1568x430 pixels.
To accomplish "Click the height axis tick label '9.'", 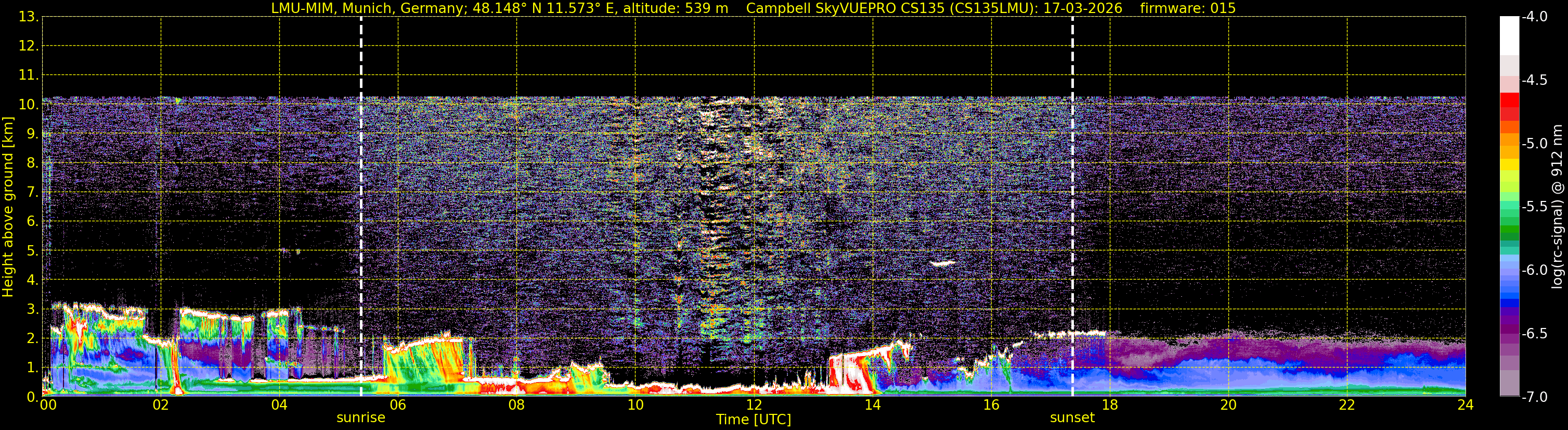I will [32, 134].
